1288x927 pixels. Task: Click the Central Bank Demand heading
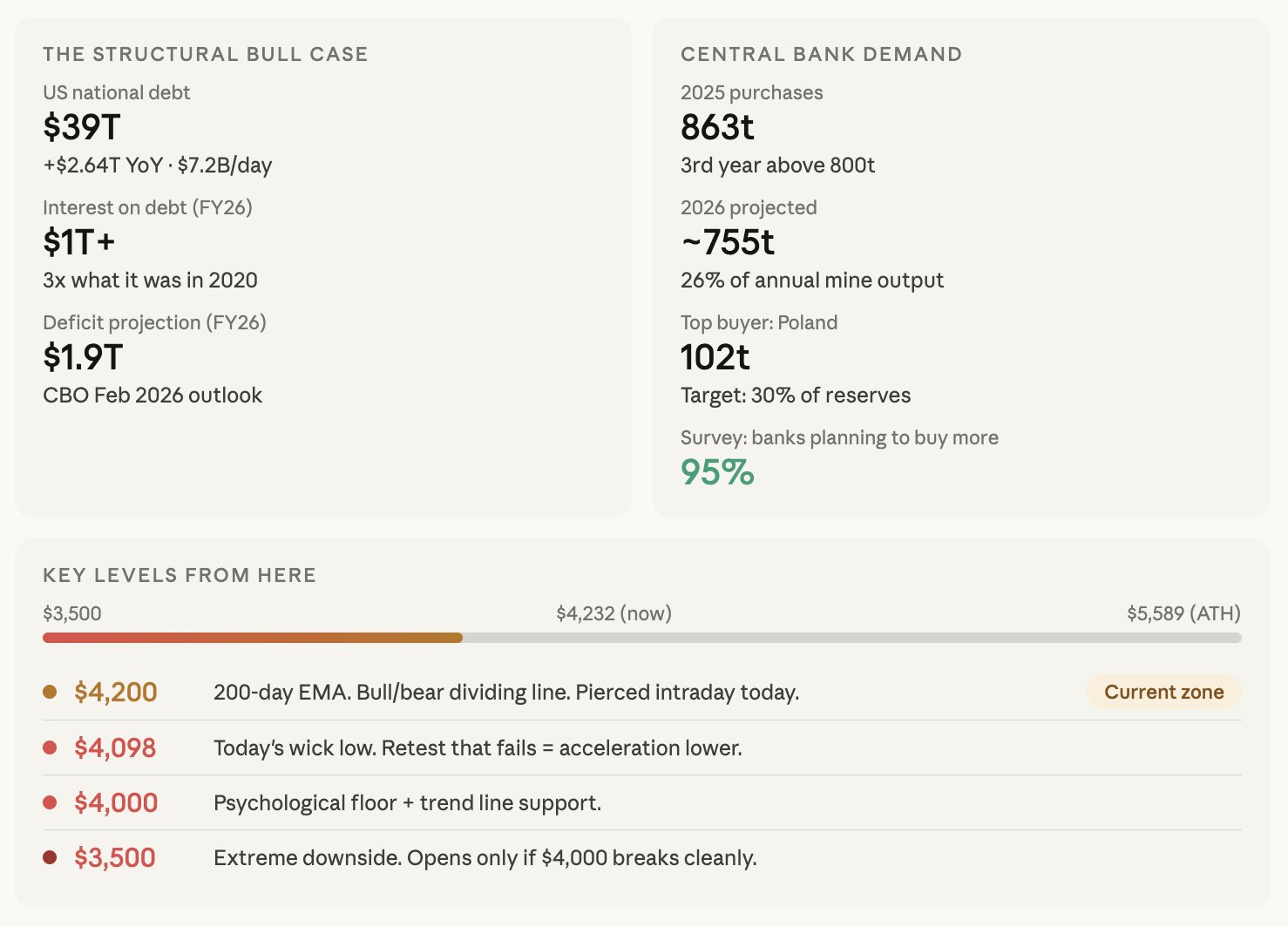coord(821,54)
